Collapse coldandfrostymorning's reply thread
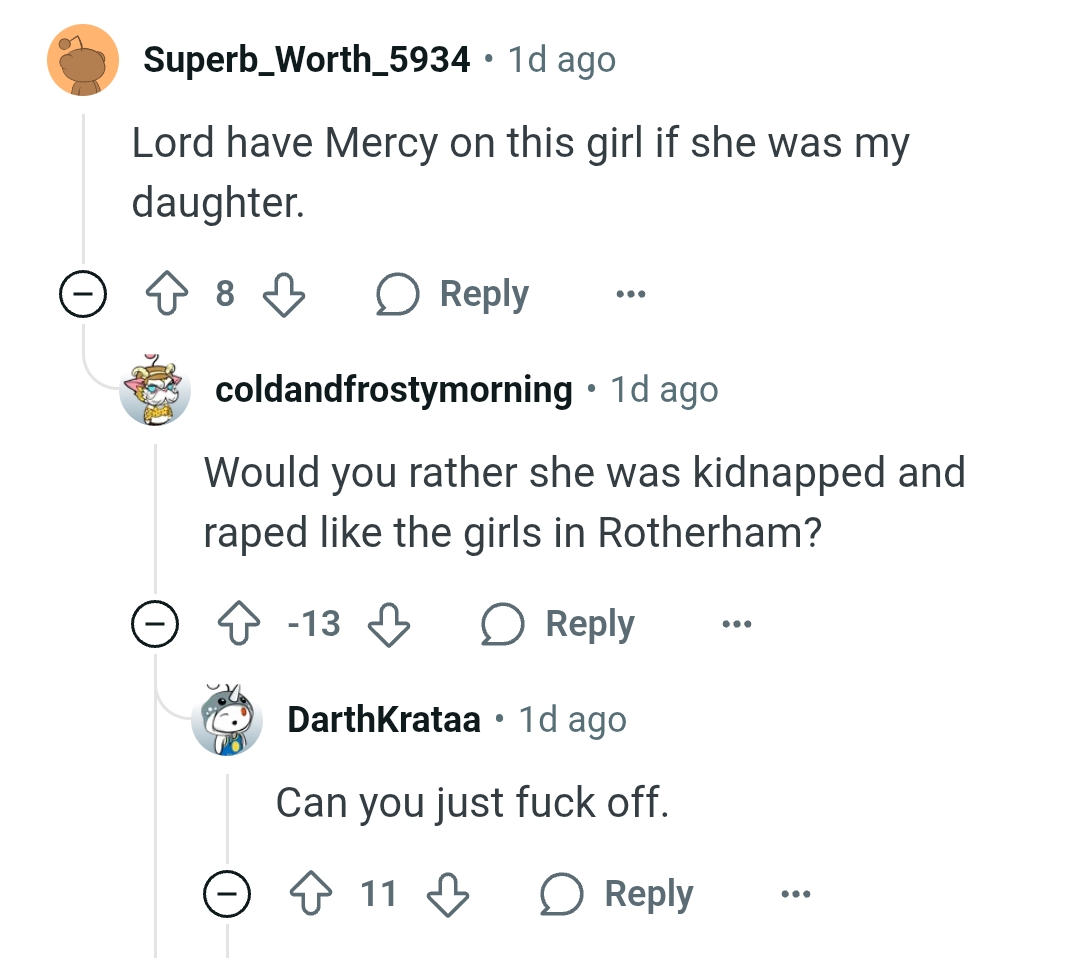1079x958 pixels. click(x=155, y=624)
